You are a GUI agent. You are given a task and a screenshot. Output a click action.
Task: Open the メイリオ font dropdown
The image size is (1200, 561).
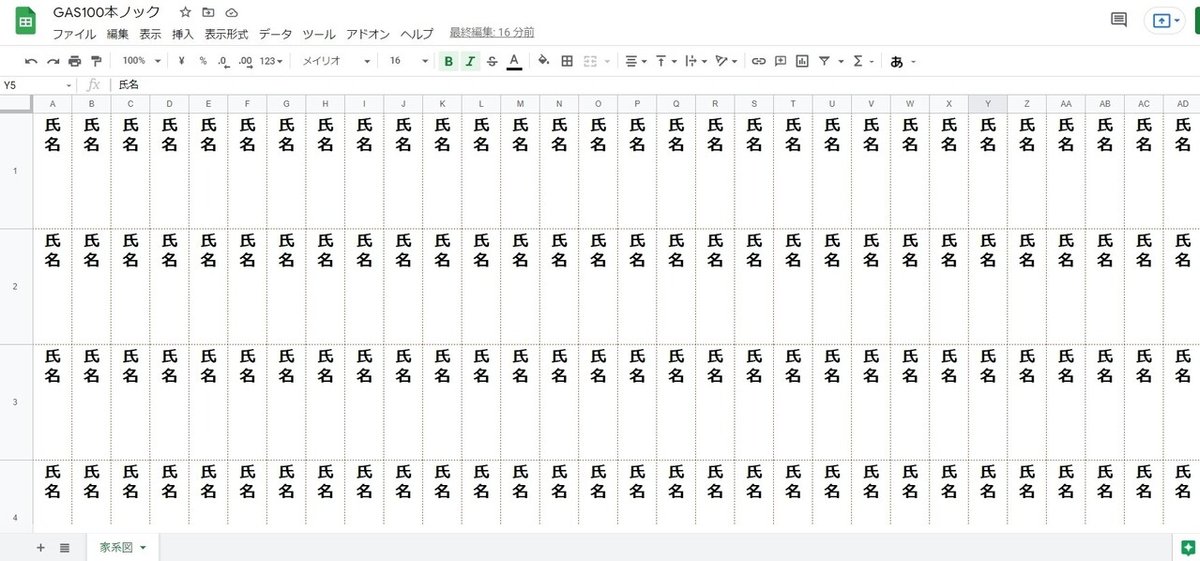tap(336, 61)
